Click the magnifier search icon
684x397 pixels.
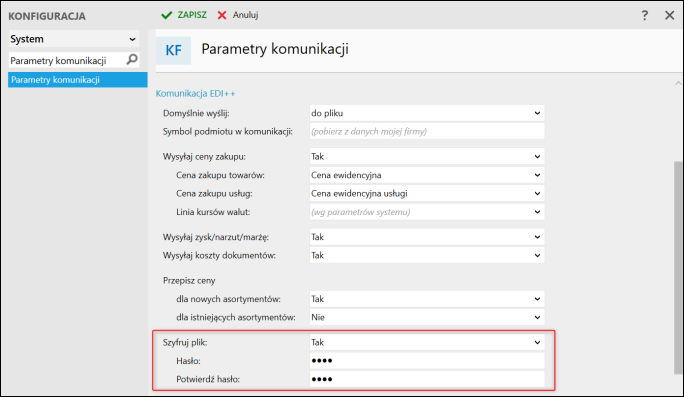132,59
